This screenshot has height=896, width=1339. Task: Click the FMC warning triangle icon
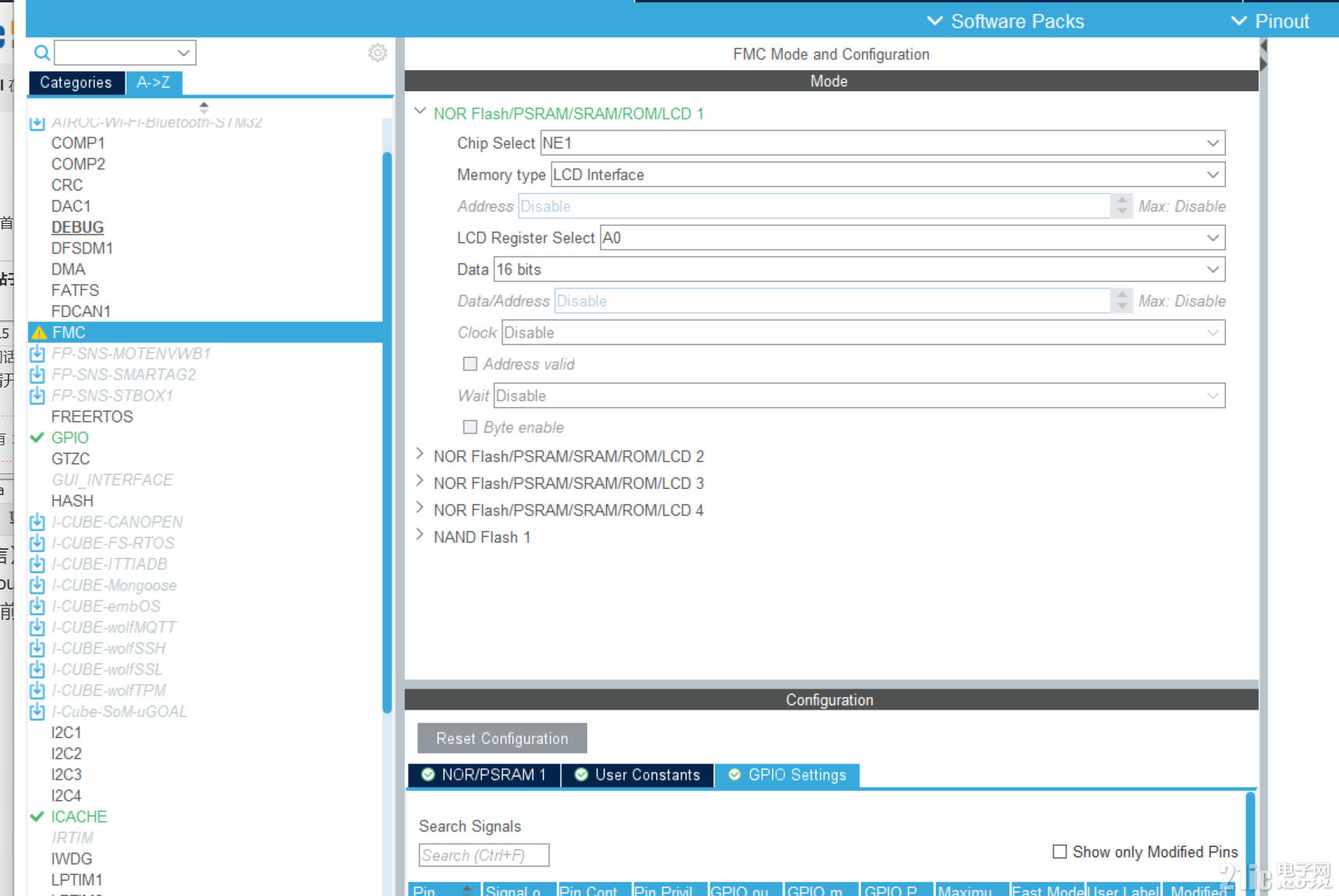coord(39,333)
